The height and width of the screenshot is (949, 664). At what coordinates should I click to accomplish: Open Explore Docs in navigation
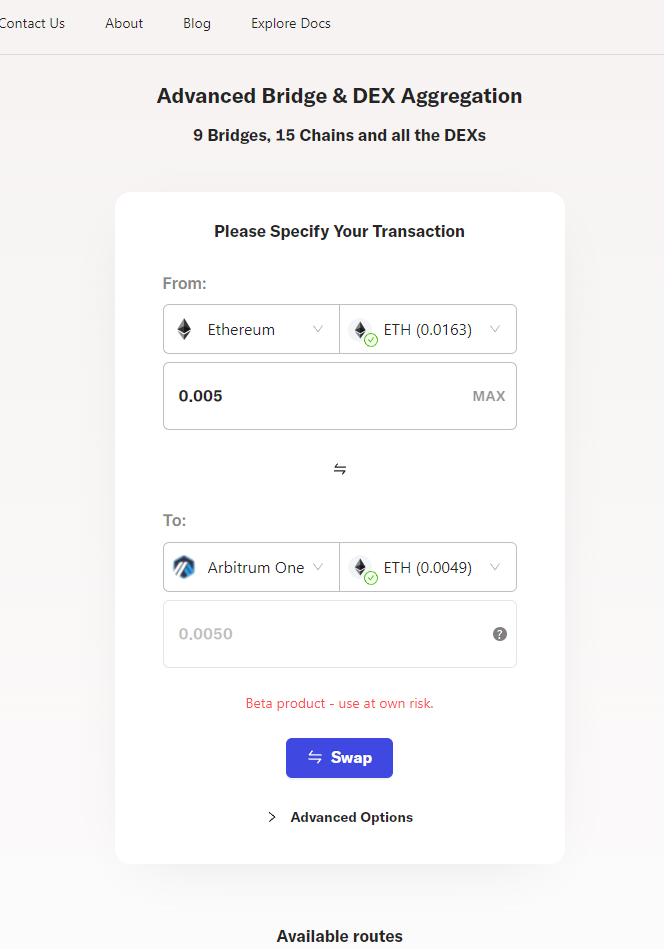pyautogui.click(x=291, y=23)
